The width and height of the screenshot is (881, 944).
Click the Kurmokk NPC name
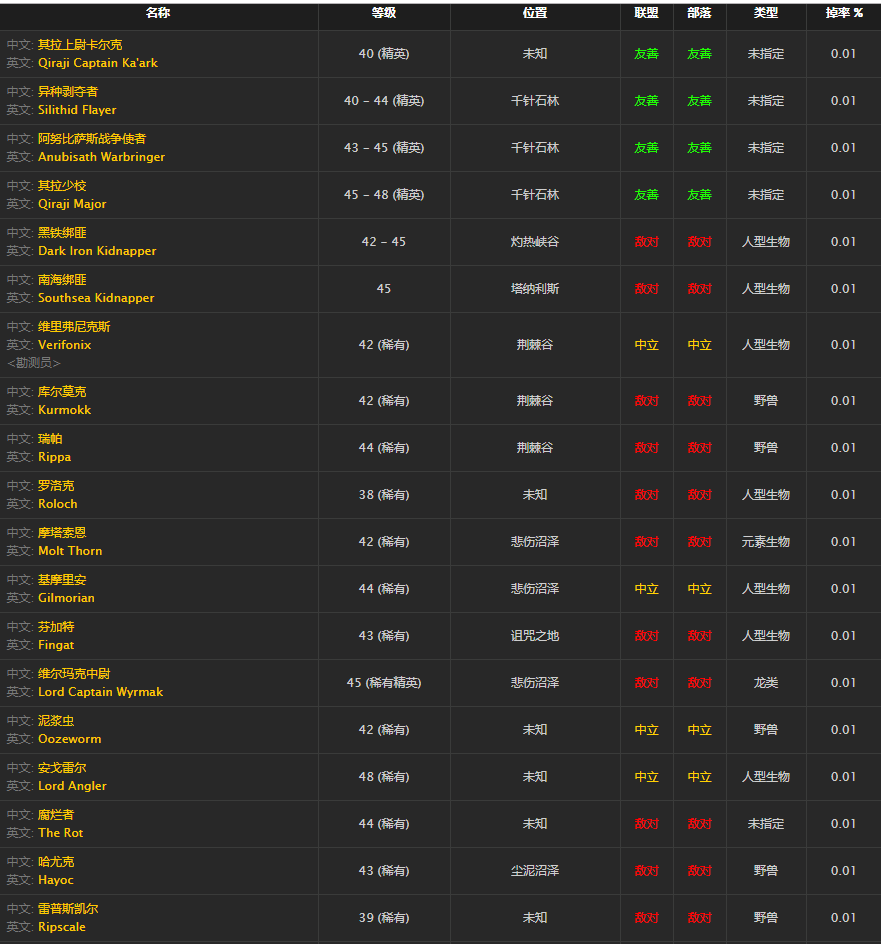[x=64, y=410]
